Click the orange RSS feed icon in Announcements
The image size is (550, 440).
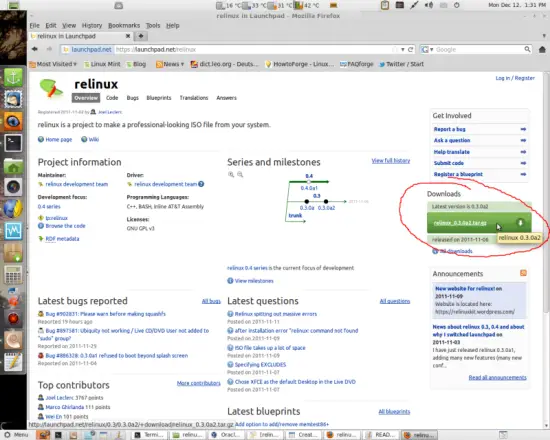click(x=523, y=273)
